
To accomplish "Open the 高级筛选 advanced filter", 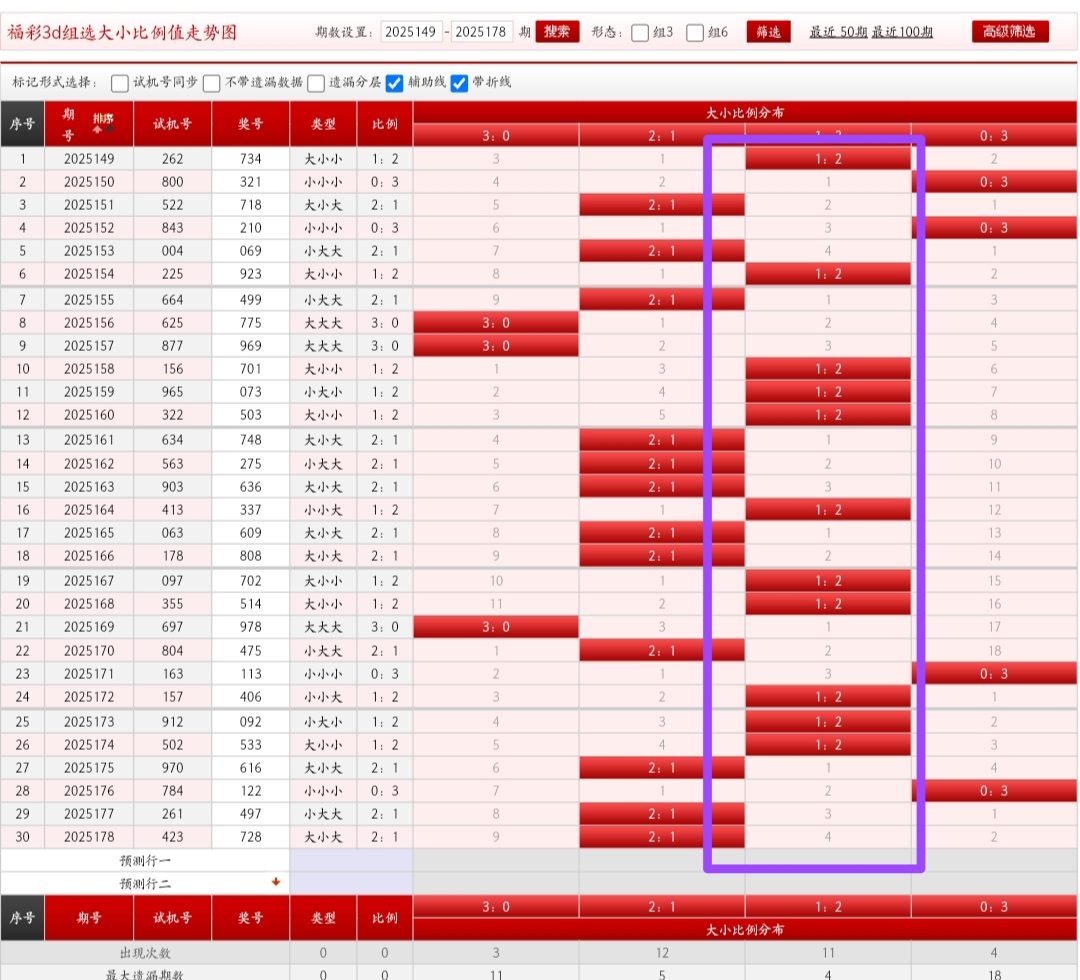I will pyautogui.click(x=1010, y=32).
